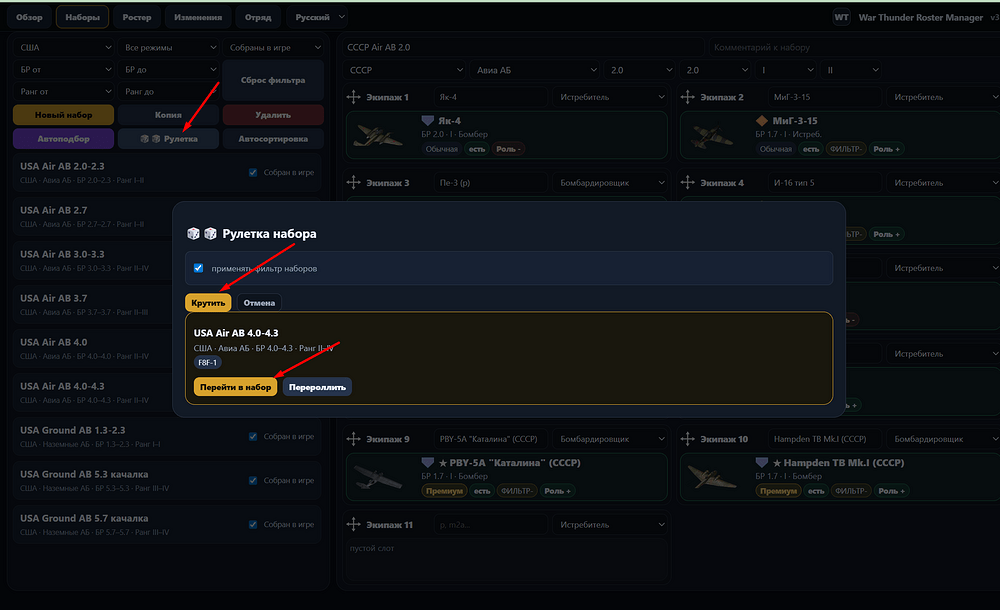Select USA Air AB 4.0-4.3 in the sidebar list

[x=92, y=392]
